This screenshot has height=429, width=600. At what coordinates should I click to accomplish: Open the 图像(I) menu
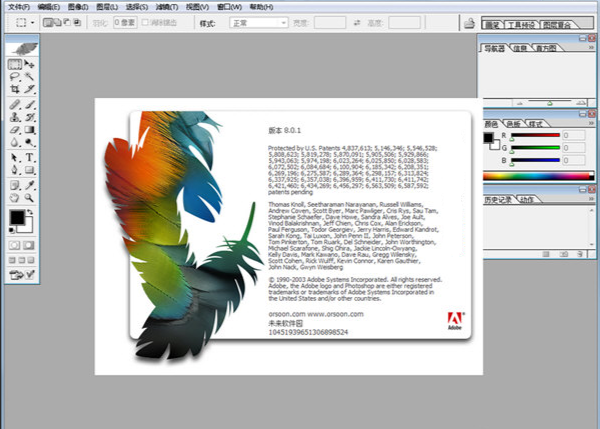(x=78, y=7)
